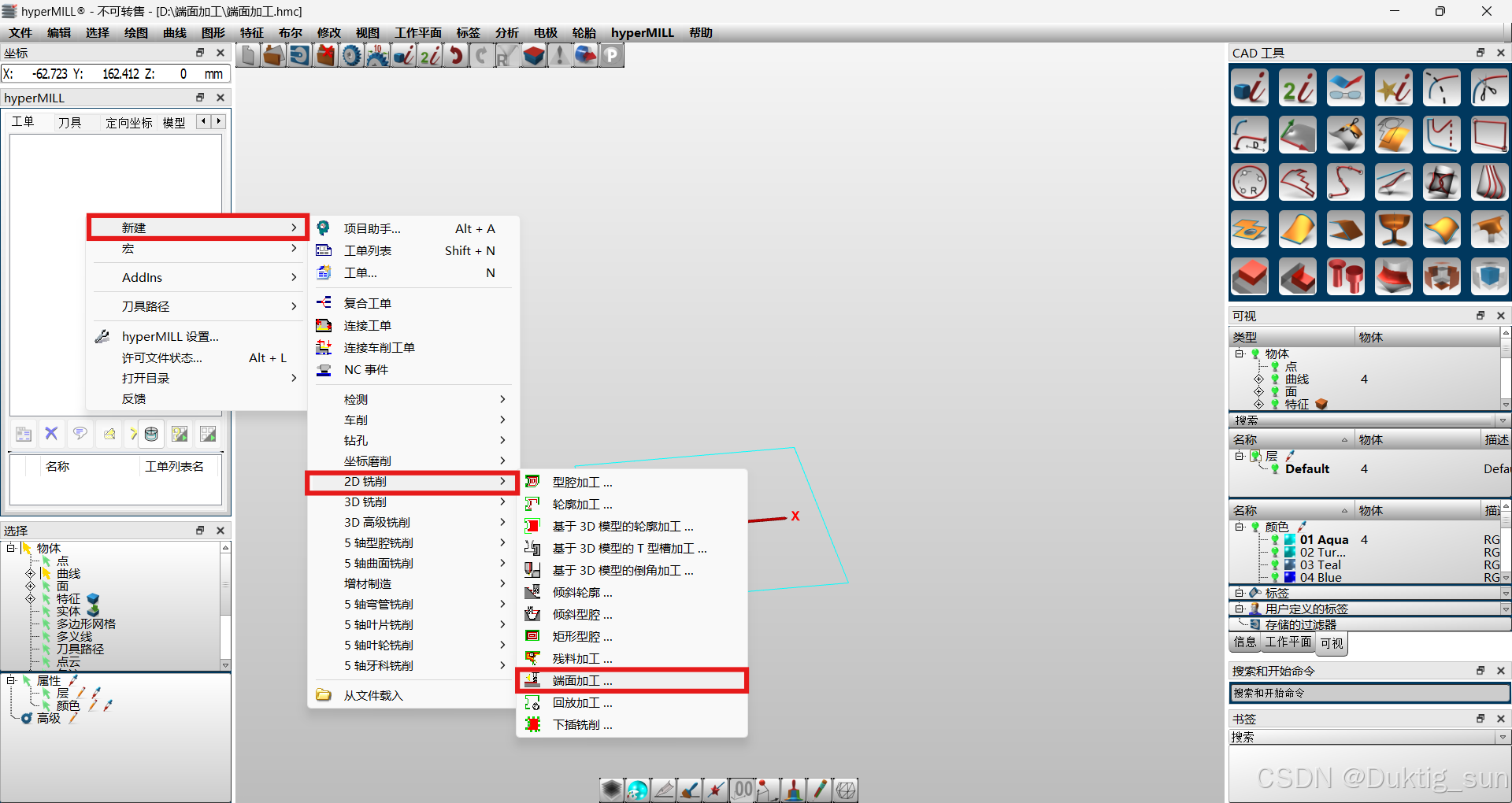Collapse the 物体 tree node in 选择 panel
Viewport: 1512px width, 803px height.
pyautogui.click(x=11, y=549)
